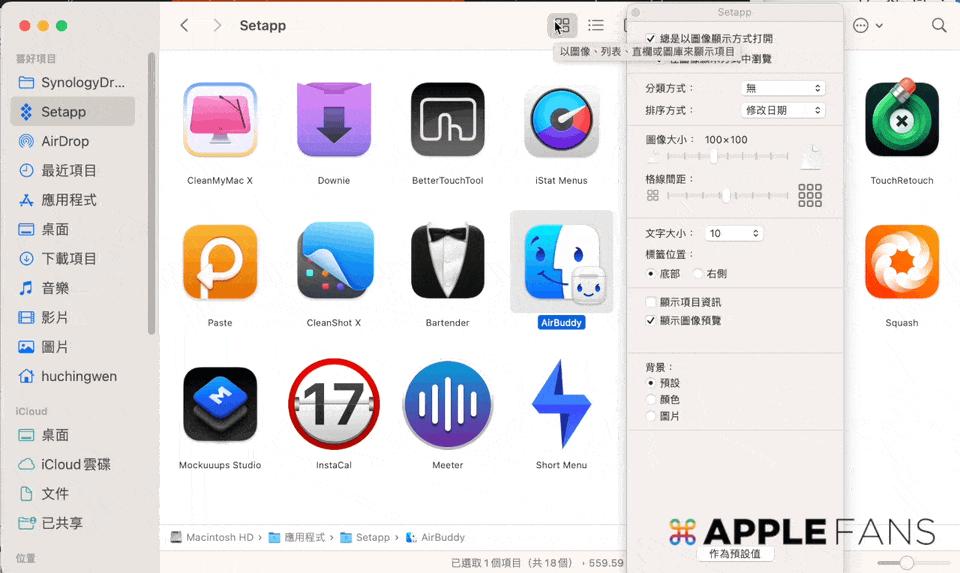Select the InstaCal app icon
This screenshot has width=960, height=573.
point(334,404)
